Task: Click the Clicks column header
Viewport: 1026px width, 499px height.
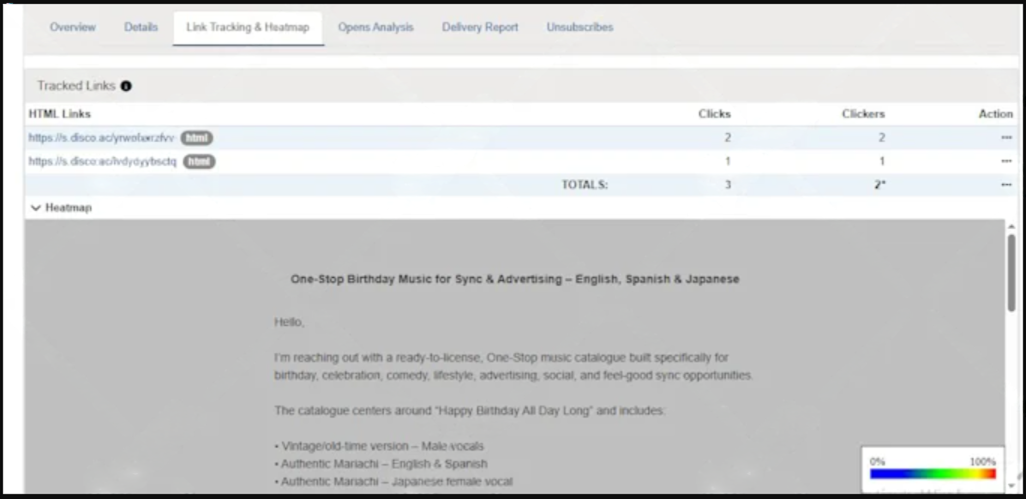Action: point(715,114)
